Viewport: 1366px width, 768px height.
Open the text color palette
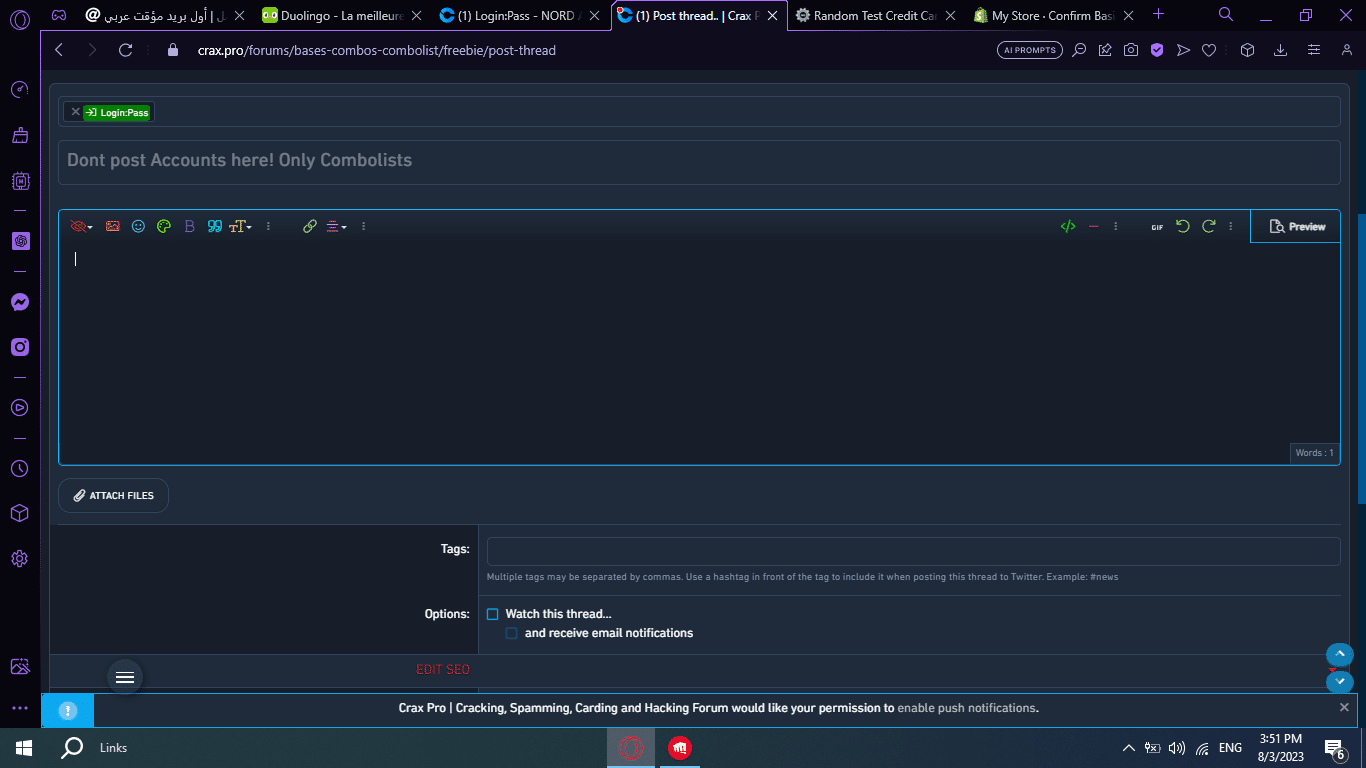164,227
